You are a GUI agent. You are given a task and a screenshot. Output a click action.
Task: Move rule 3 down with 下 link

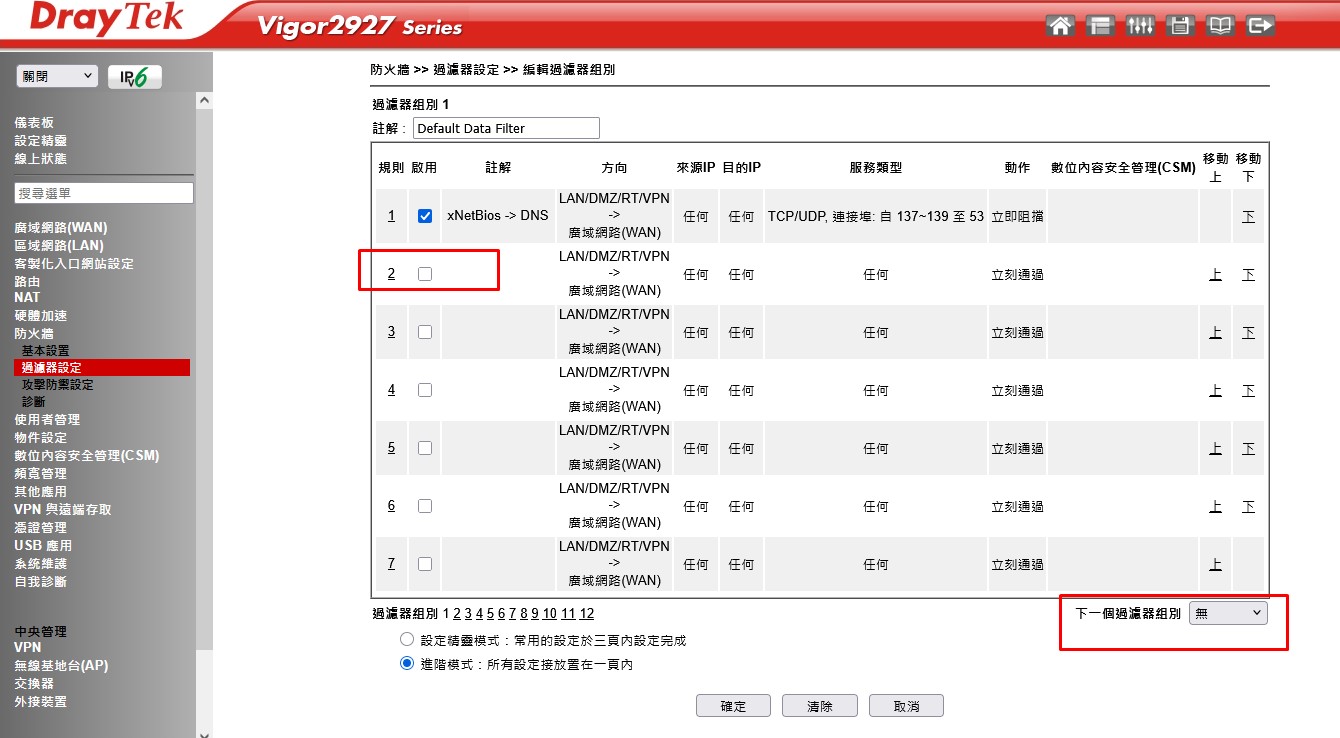tap(1248, 332)
